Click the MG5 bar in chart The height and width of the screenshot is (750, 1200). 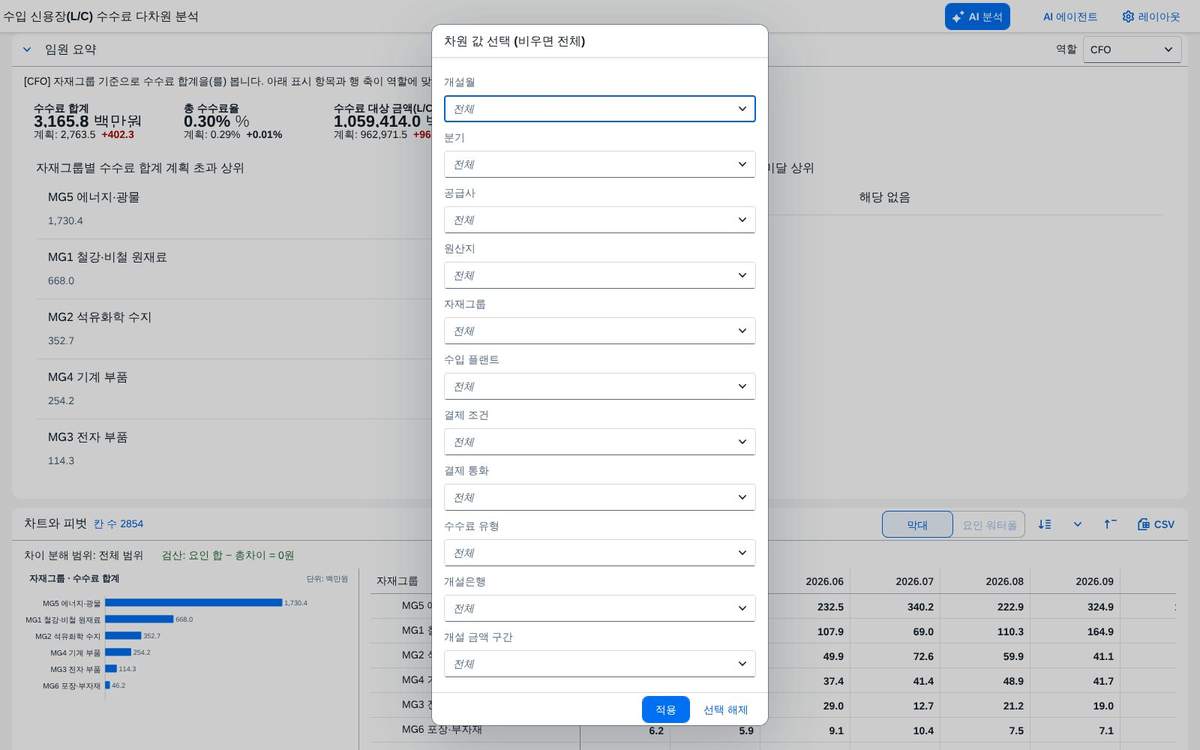tap(193, 603)
